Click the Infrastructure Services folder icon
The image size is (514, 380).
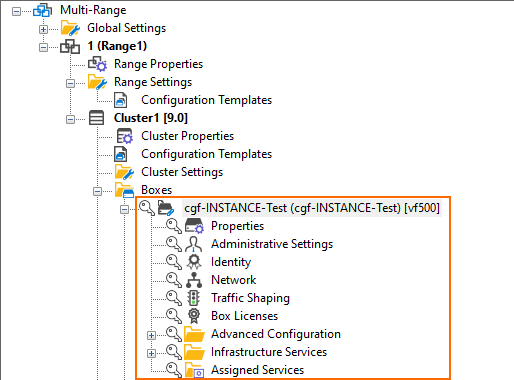tap(194, 352)
